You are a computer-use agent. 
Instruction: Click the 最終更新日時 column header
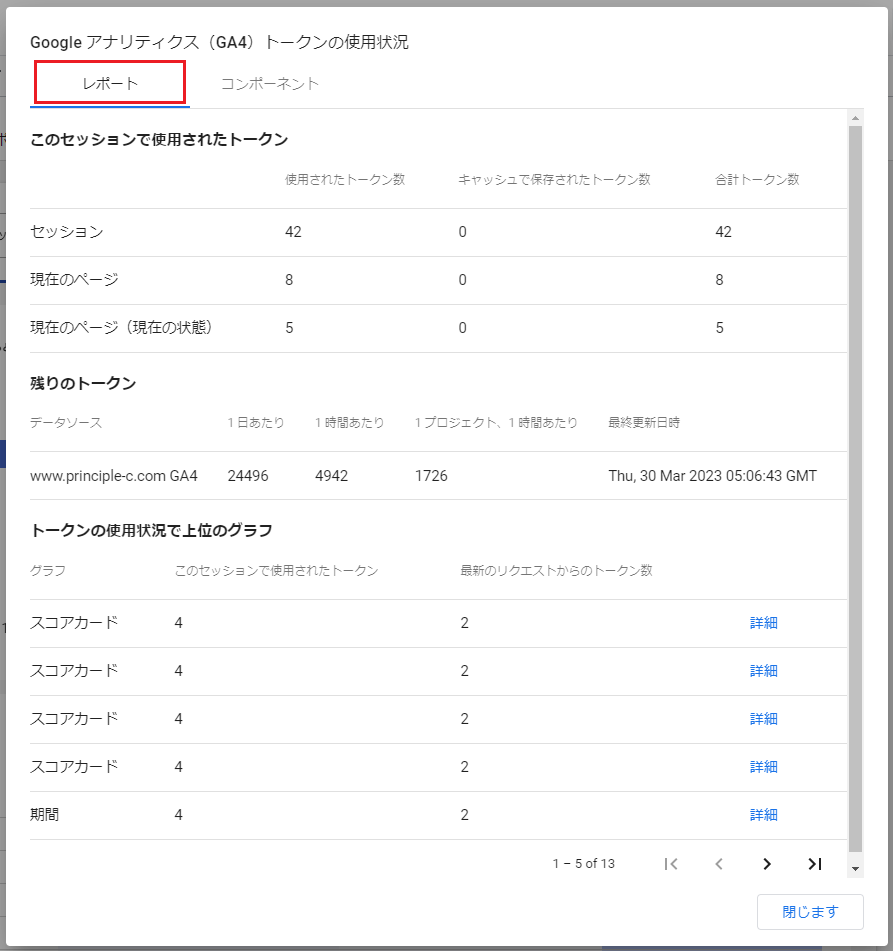[644, 422]
